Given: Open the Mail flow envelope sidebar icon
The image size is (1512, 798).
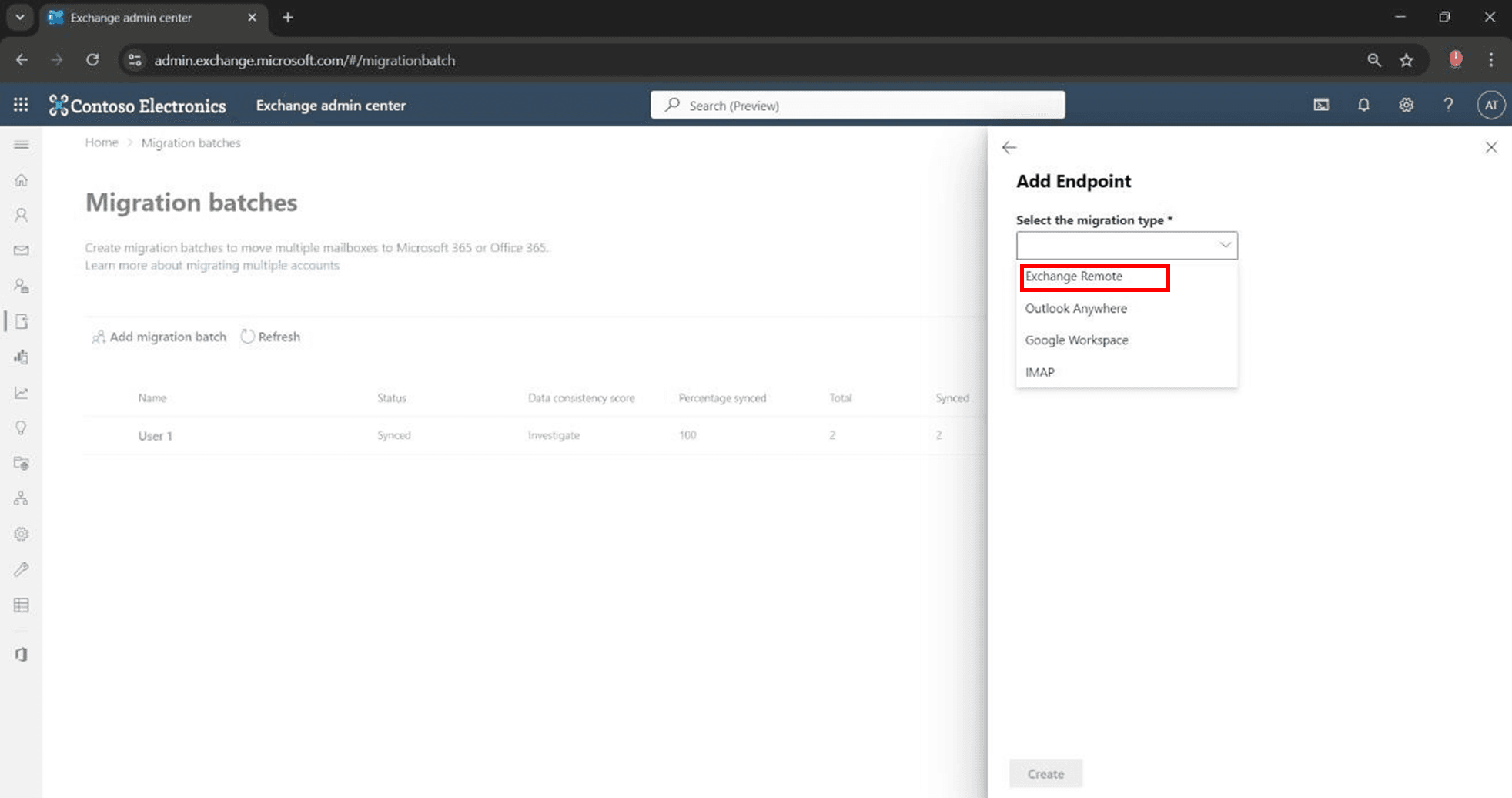Looking at the screenshot, I should pyautogui.click(x=22, y=250).
